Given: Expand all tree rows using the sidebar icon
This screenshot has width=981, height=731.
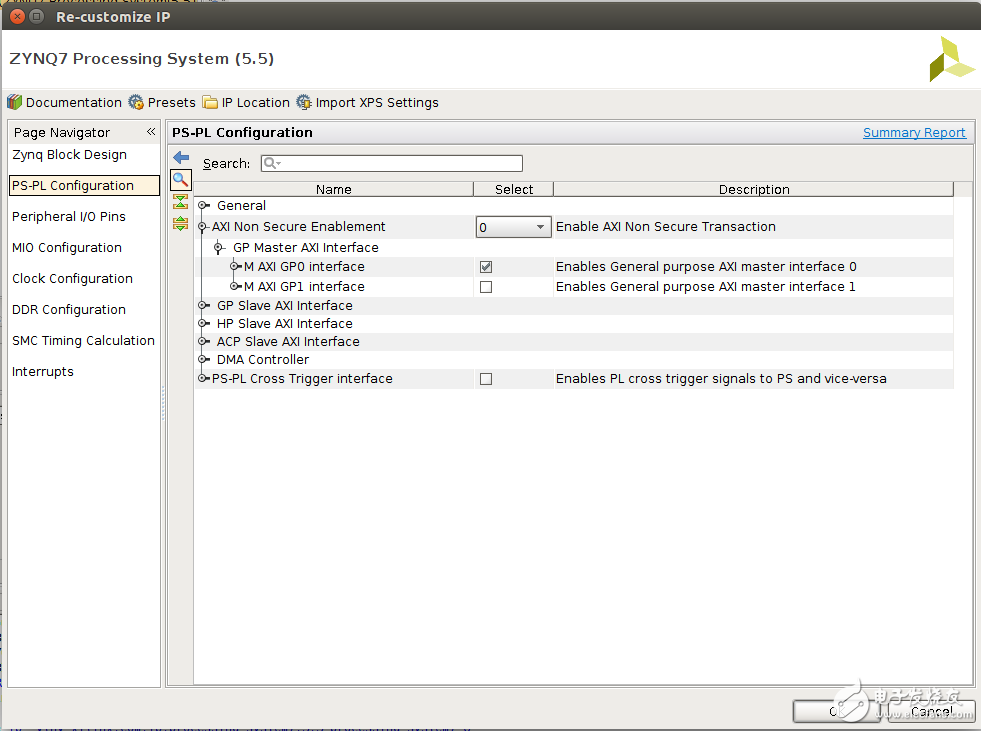Looking at the screenshot, I should click(x=181, y=223).
